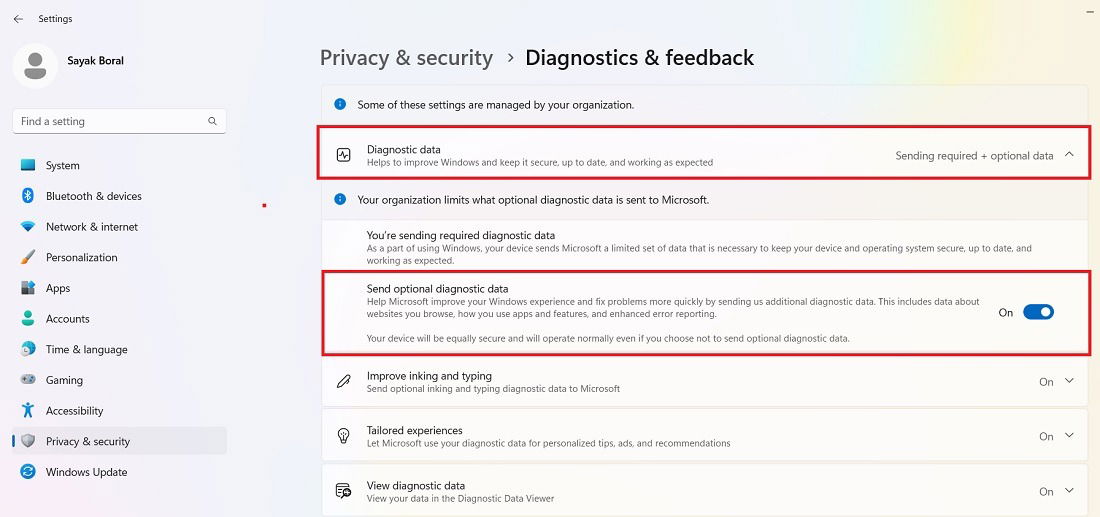
Task: Select the Accessibility figure icon
Action: (x=28, y=410)
